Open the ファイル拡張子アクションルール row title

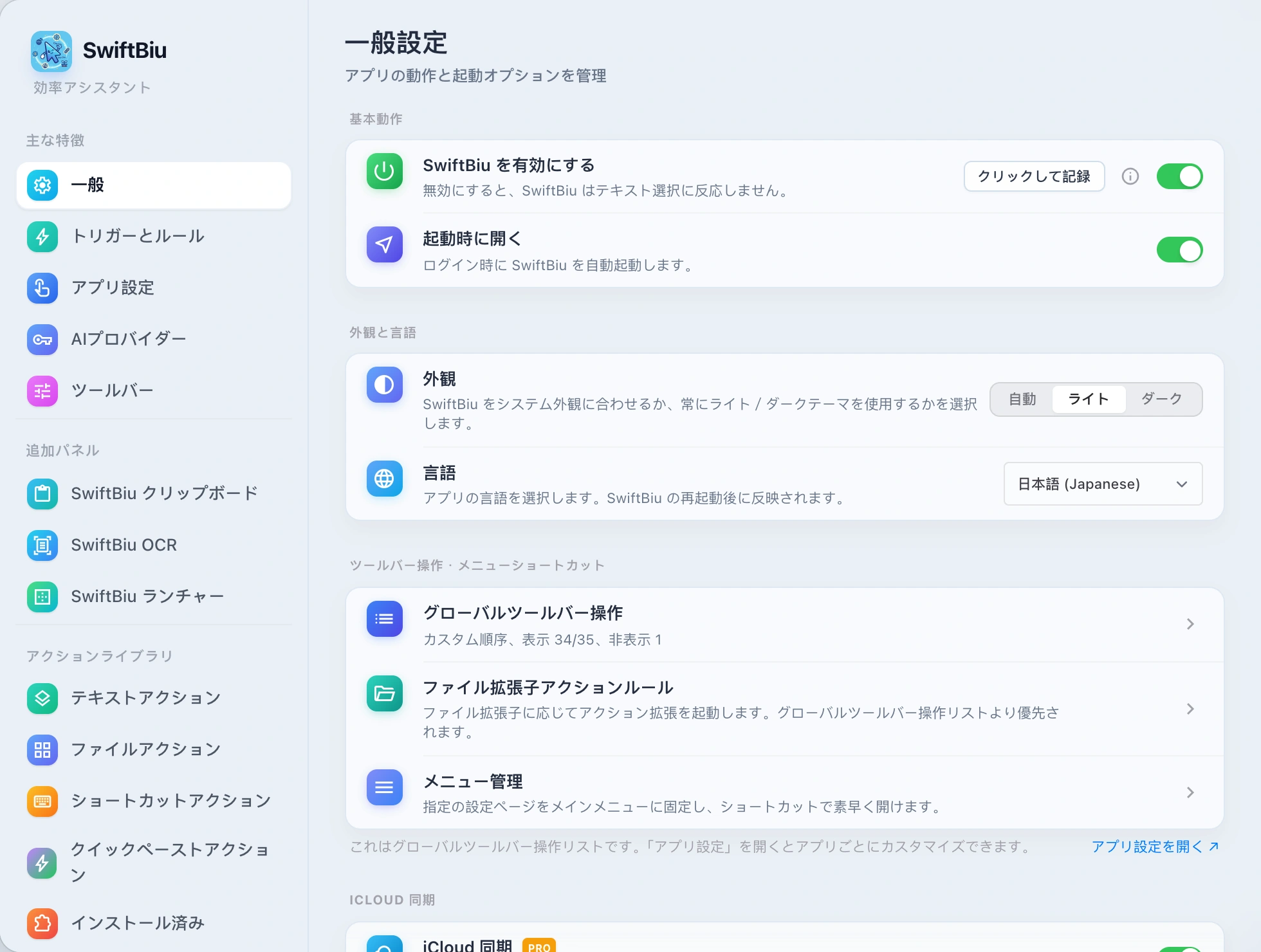click(548, 688)
